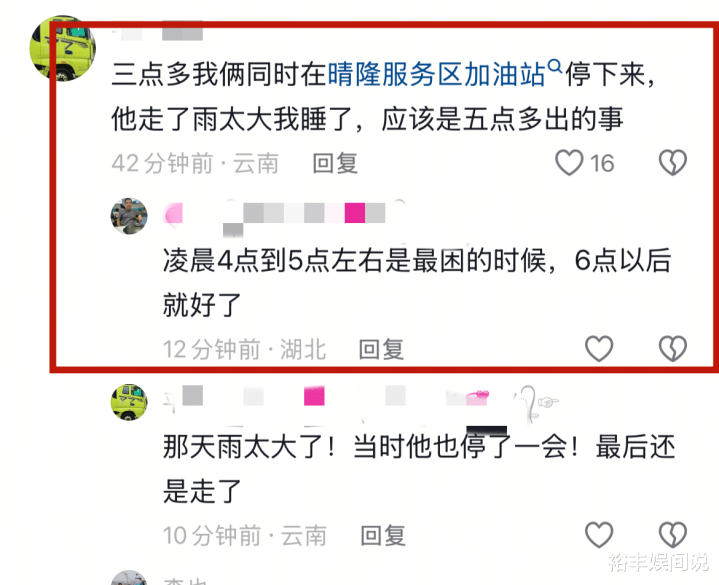Dislike the reply posted 10分钟前 from 云南

pos(673,535)
